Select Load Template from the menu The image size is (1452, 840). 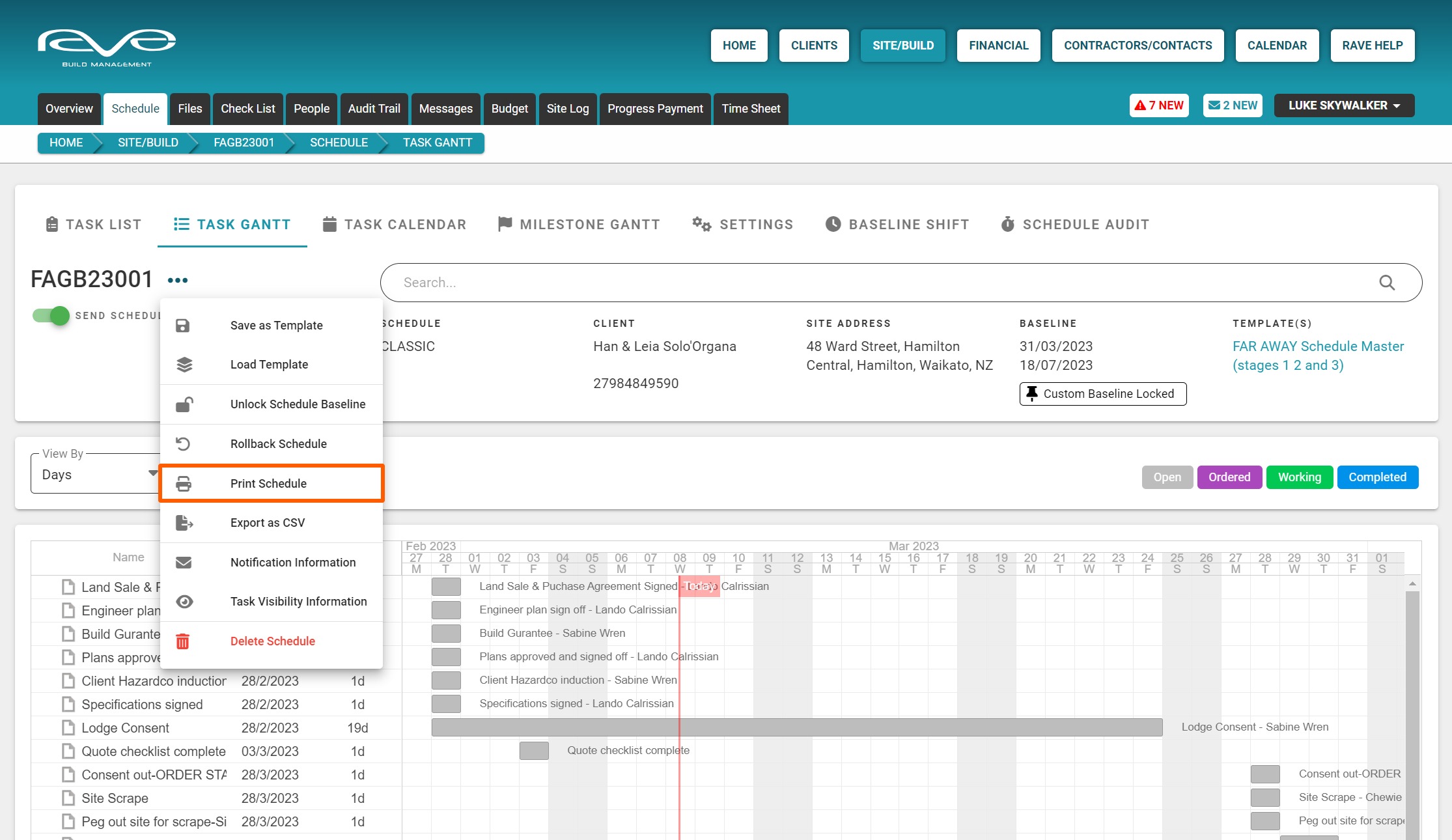(269, 365)
